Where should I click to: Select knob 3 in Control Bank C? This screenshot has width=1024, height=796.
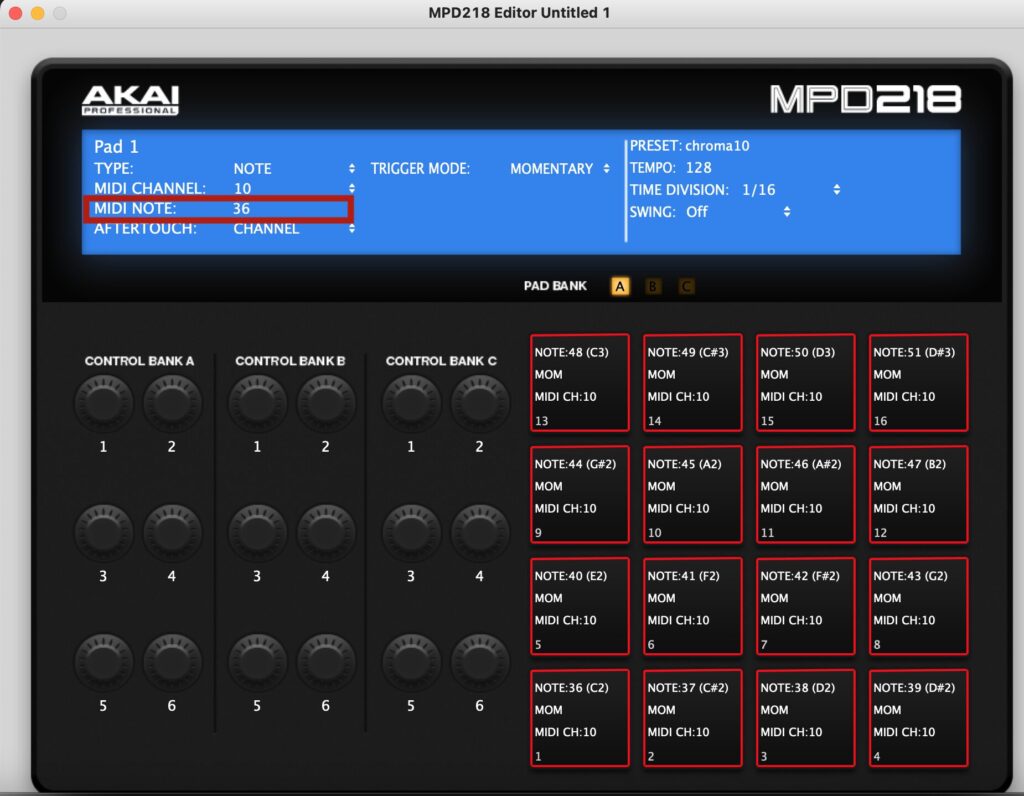(x=411, y=532)
